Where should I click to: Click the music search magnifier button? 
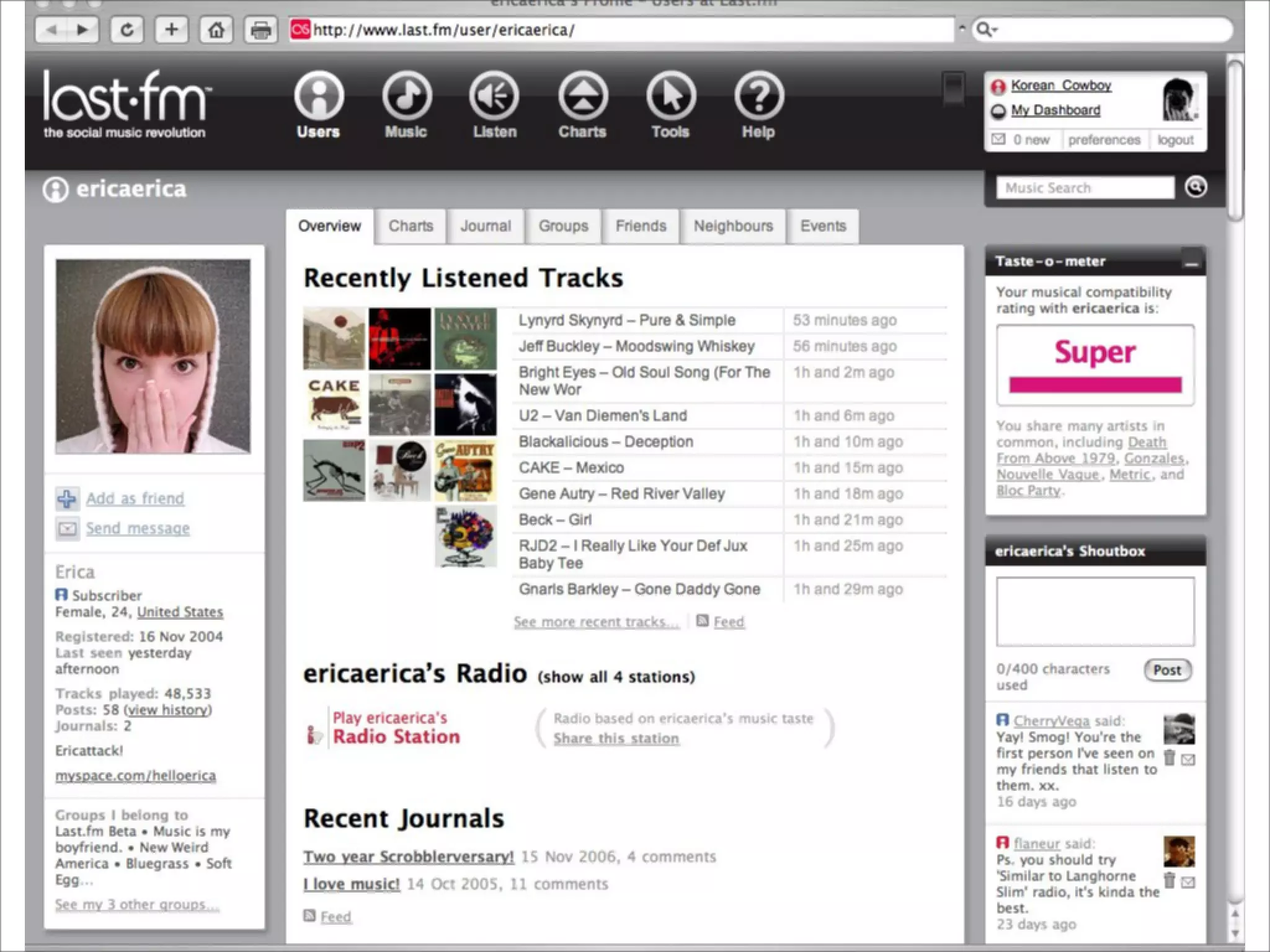pyautogui.click(x=1196, y=187)
